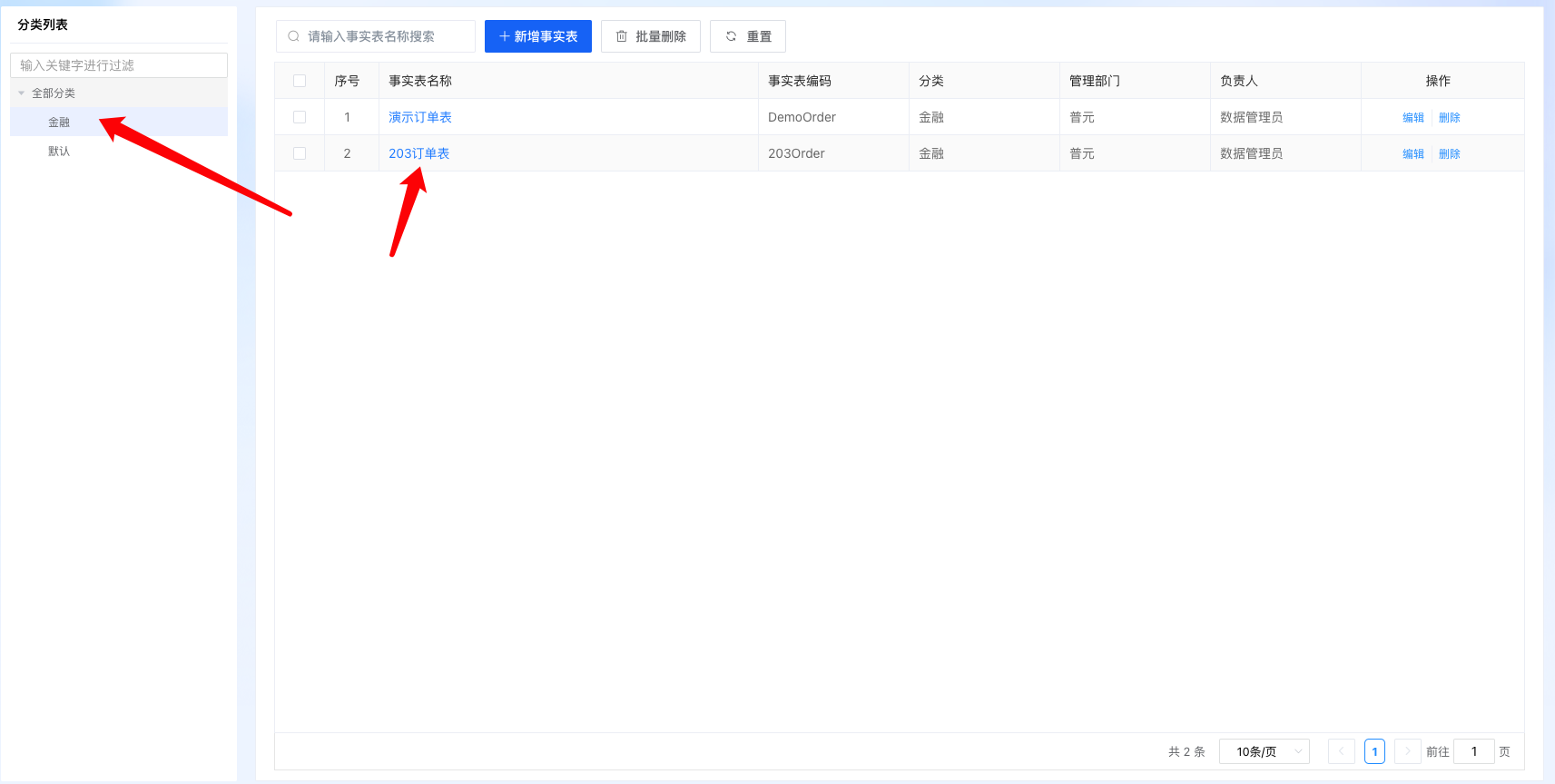The width and height of the screenshot is (1555, 784).
Task: Go to previous page arrow in pagination
Action: pos(1341,751)
